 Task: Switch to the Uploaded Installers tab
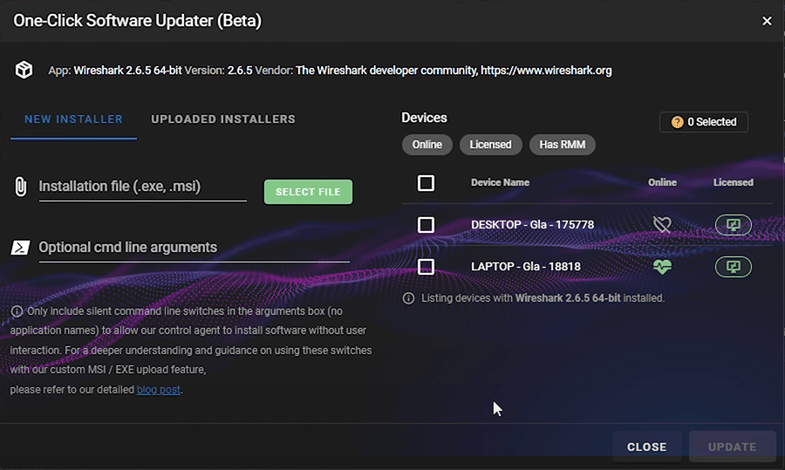(223, 120)
